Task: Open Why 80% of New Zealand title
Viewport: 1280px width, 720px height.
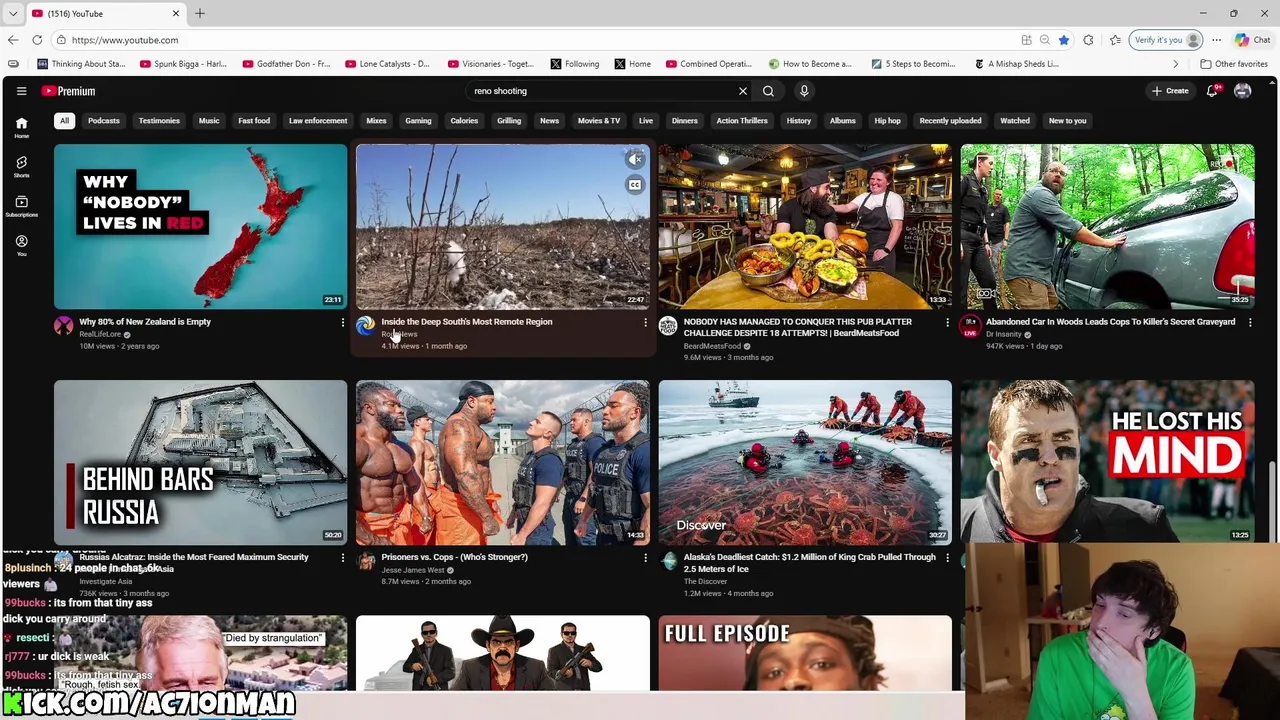Action: pos(145,322)
